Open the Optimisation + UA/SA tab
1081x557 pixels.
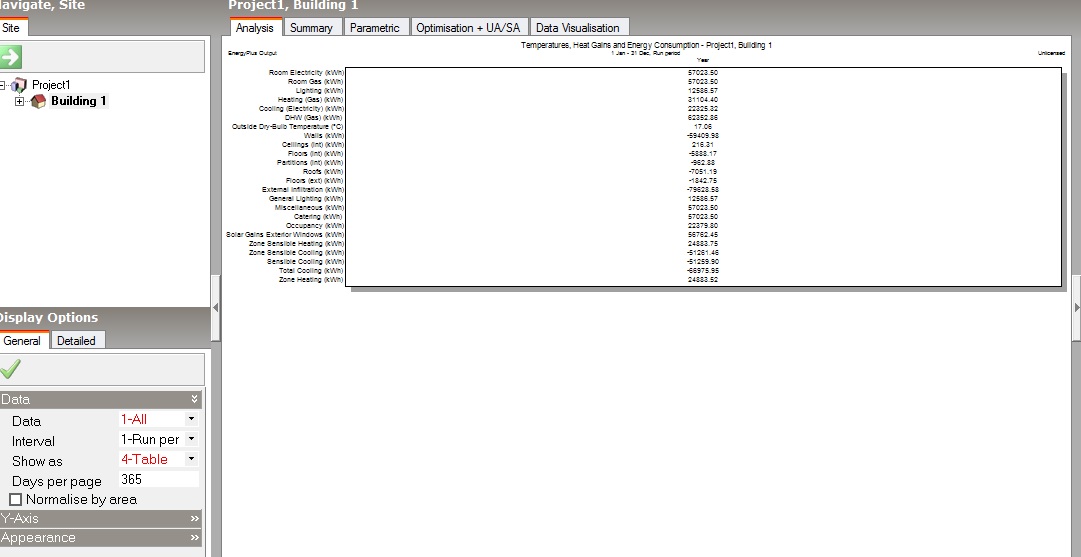468,28
